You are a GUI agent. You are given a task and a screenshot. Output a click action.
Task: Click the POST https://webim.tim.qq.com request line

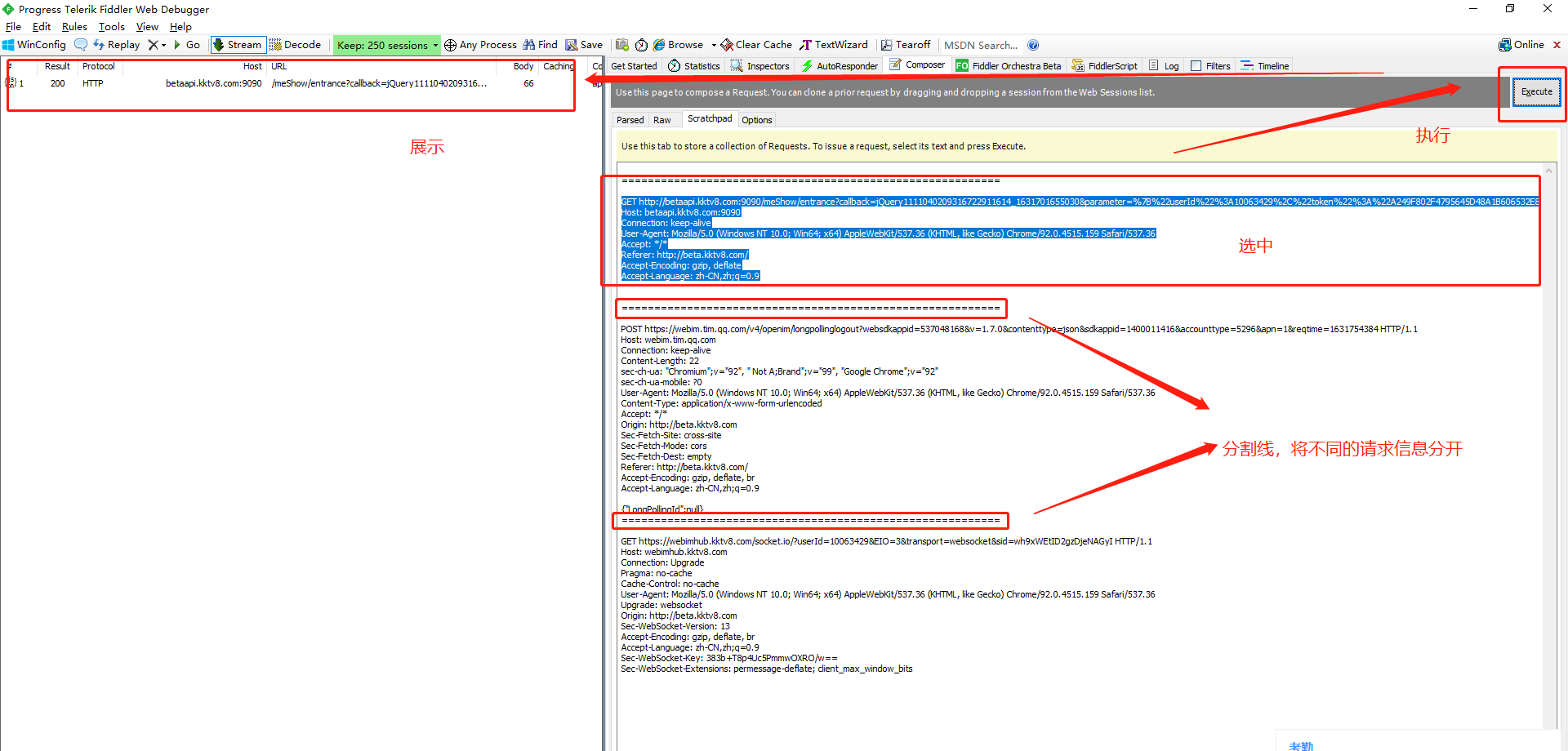[1019, 329]
